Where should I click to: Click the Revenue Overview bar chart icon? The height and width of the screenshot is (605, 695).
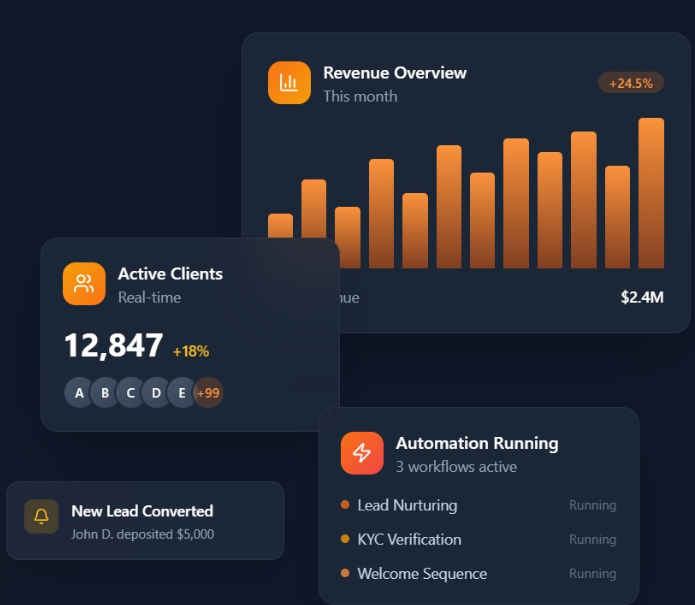289,83
